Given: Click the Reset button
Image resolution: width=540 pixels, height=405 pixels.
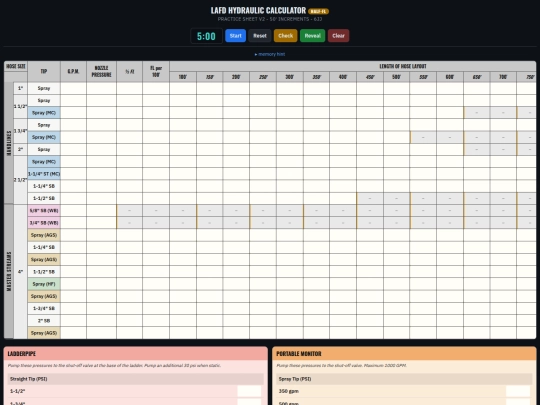Looking at the screenshot, I should coord(260,36).
